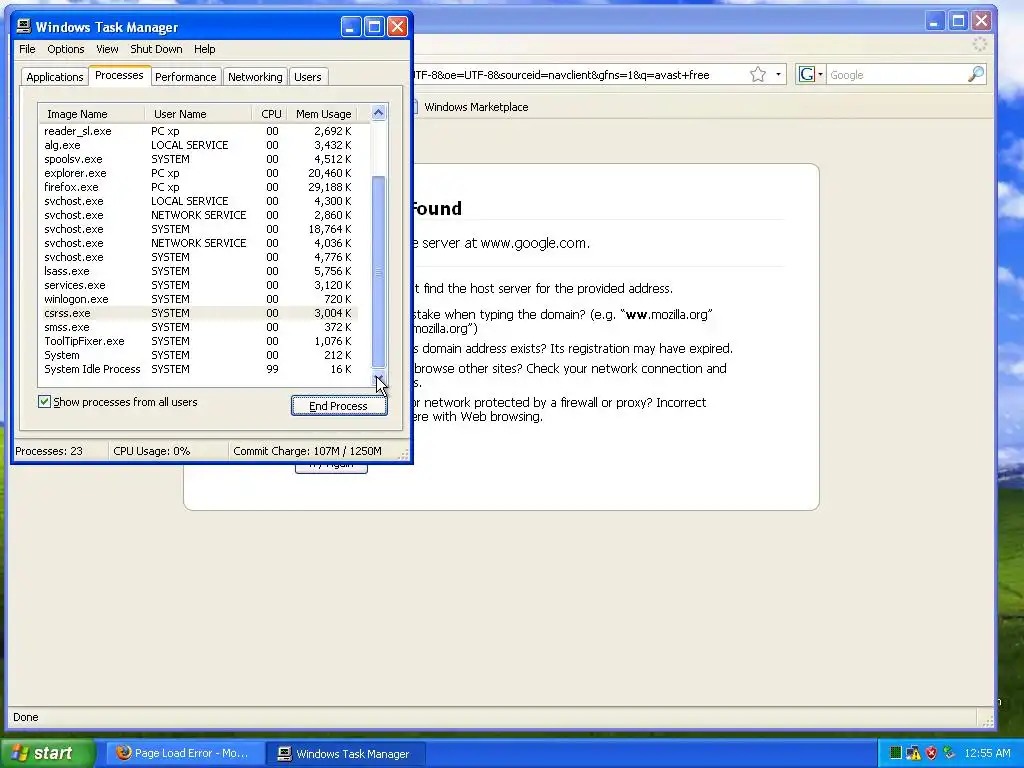Click the Firefox Google search input field
The height and width of the screenshot is (768, 1024).
(896, 74)
